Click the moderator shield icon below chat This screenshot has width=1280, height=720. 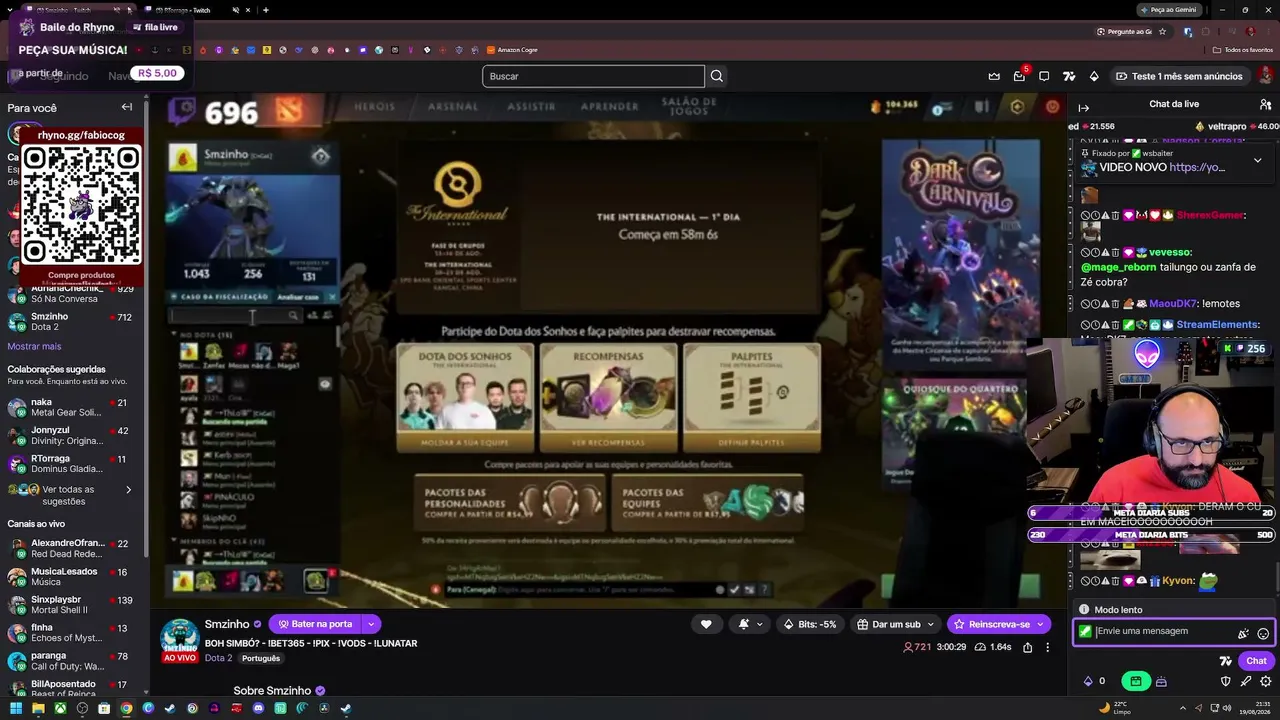point(1226,681)
